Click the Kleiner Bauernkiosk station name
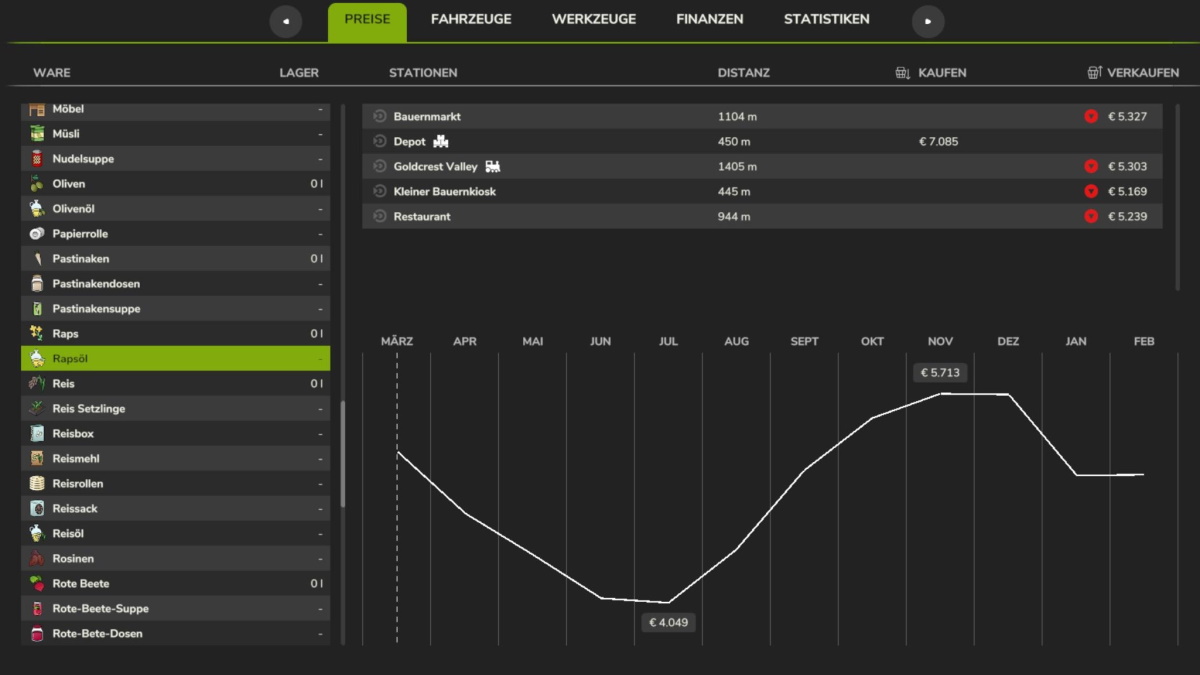The width and height of the screenshot is (1200, 675). [445, 192]
